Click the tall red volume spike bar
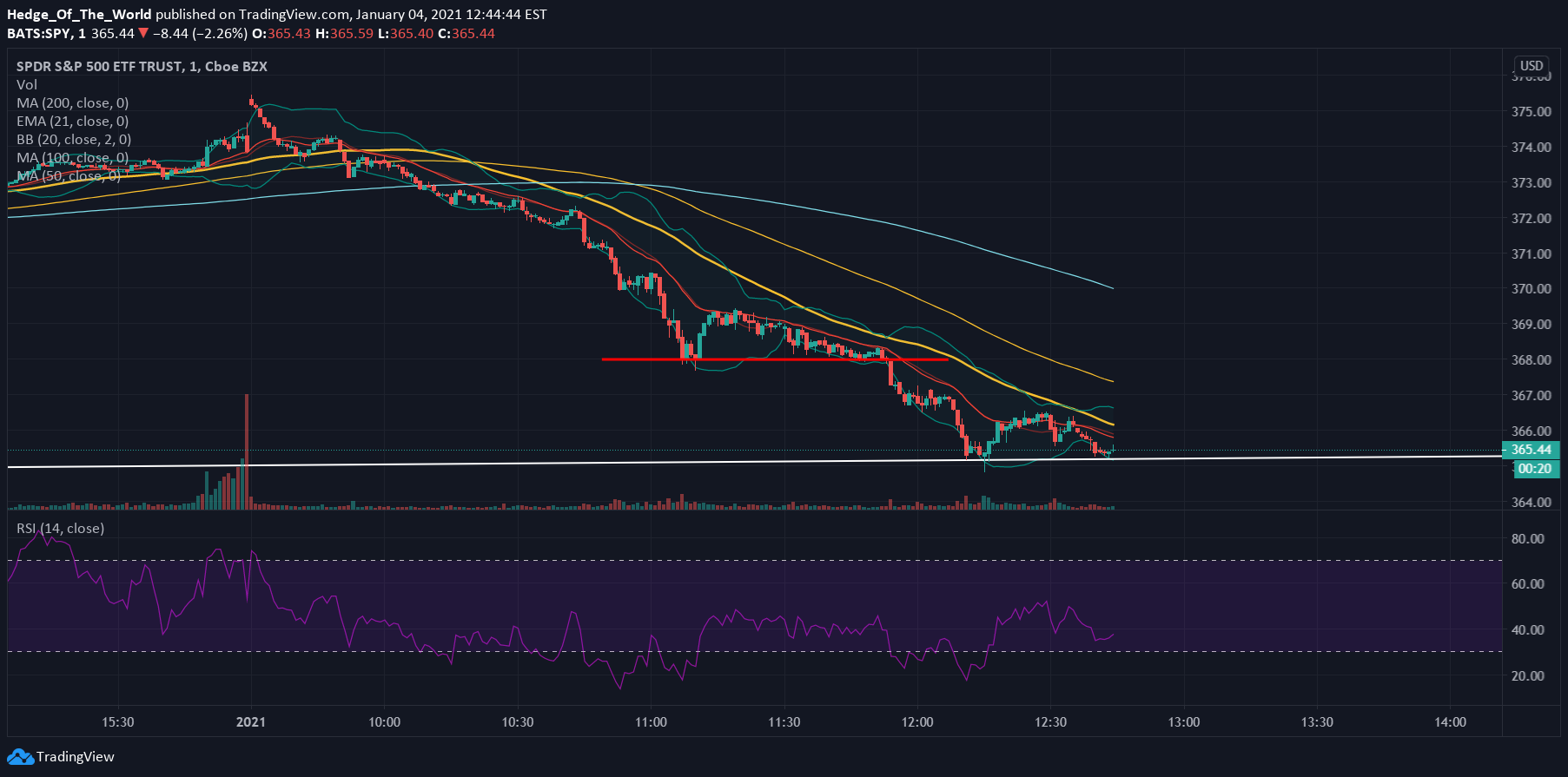Image resolution: width=1568 pixels, height=777 pixels. [x=247, y=451]
